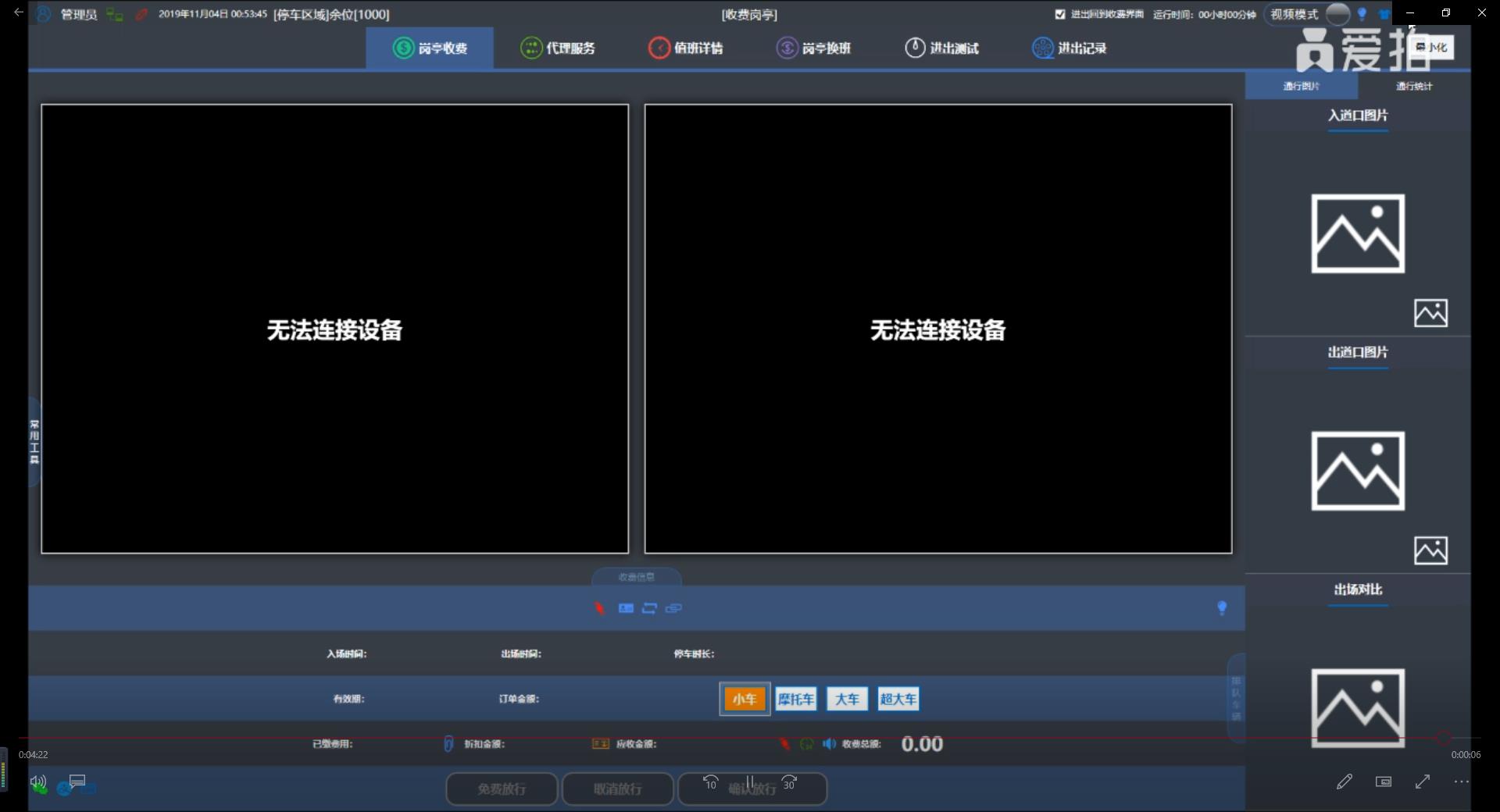Viewport: 1500px width, 812px height.
Task: Switch to the 通行统计 tab
Action: [x=1413, y=86]
